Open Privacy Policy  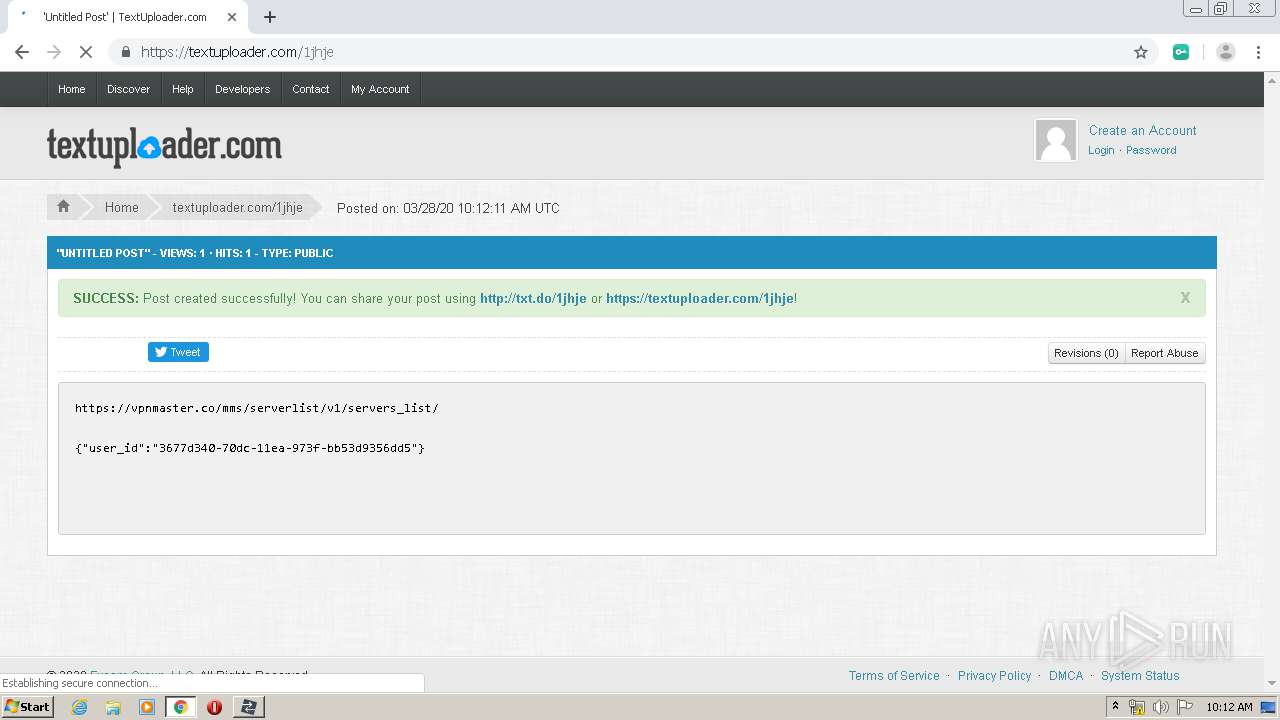pos(994,676)
